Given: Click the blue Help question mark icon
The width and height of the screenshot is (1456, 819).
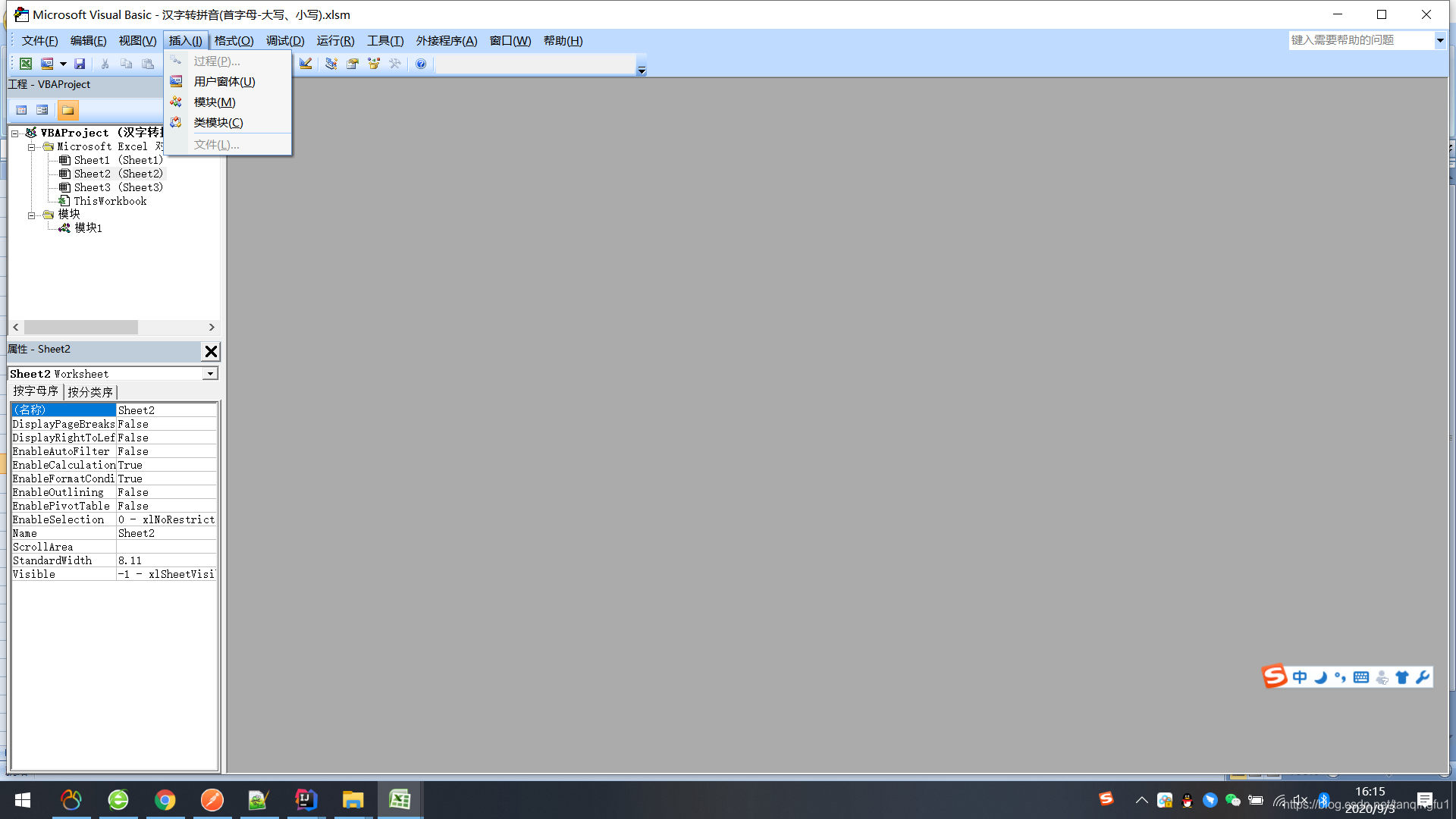Looking at the screenshot, I should click(421, 64).
